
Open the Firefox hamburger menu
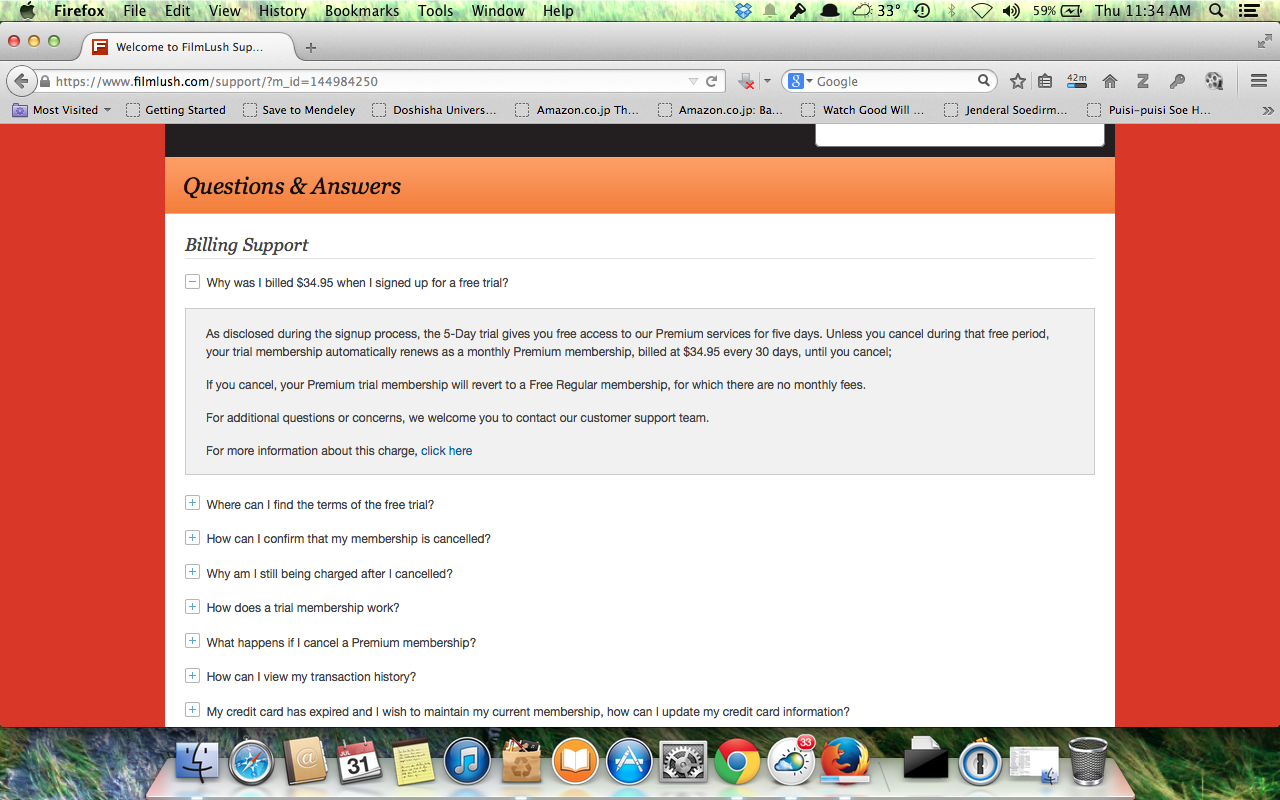(x=1259, y=82)
